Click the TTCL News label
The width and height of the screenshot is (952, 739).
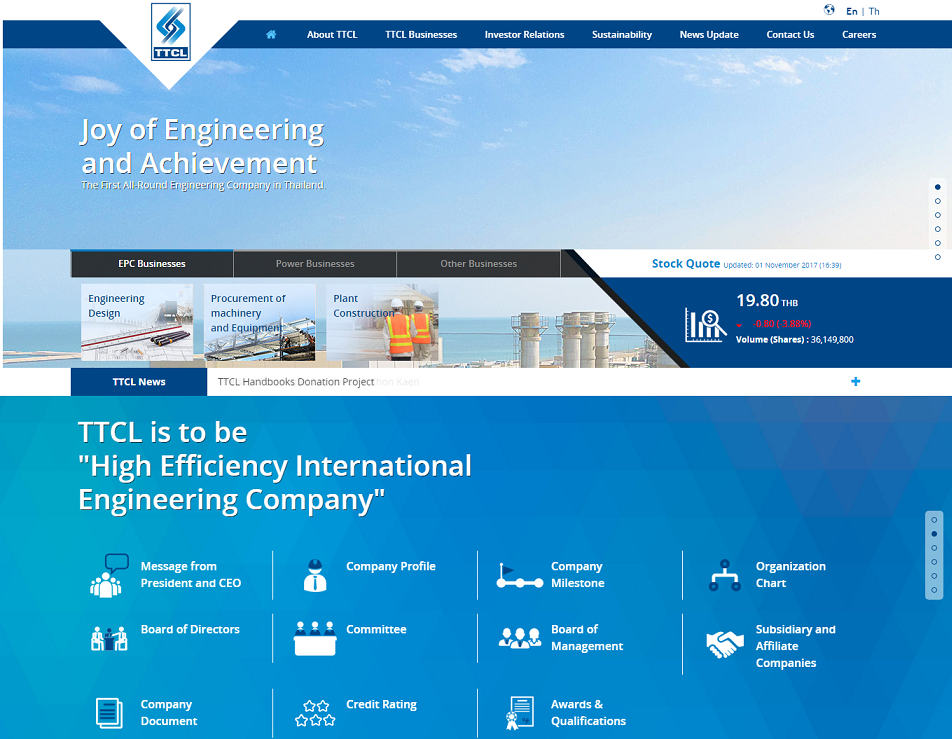tap(139, 382)
